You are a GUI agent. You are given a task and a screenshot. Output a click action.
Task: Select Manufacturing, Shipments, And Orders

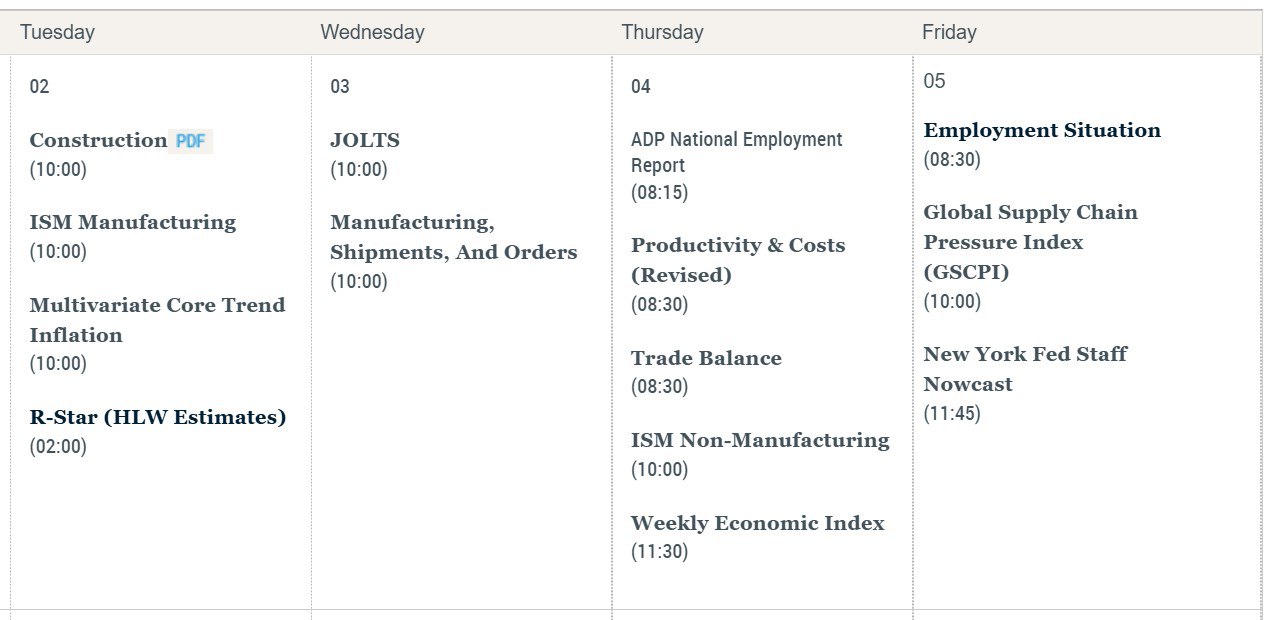(x=454, y=237)
